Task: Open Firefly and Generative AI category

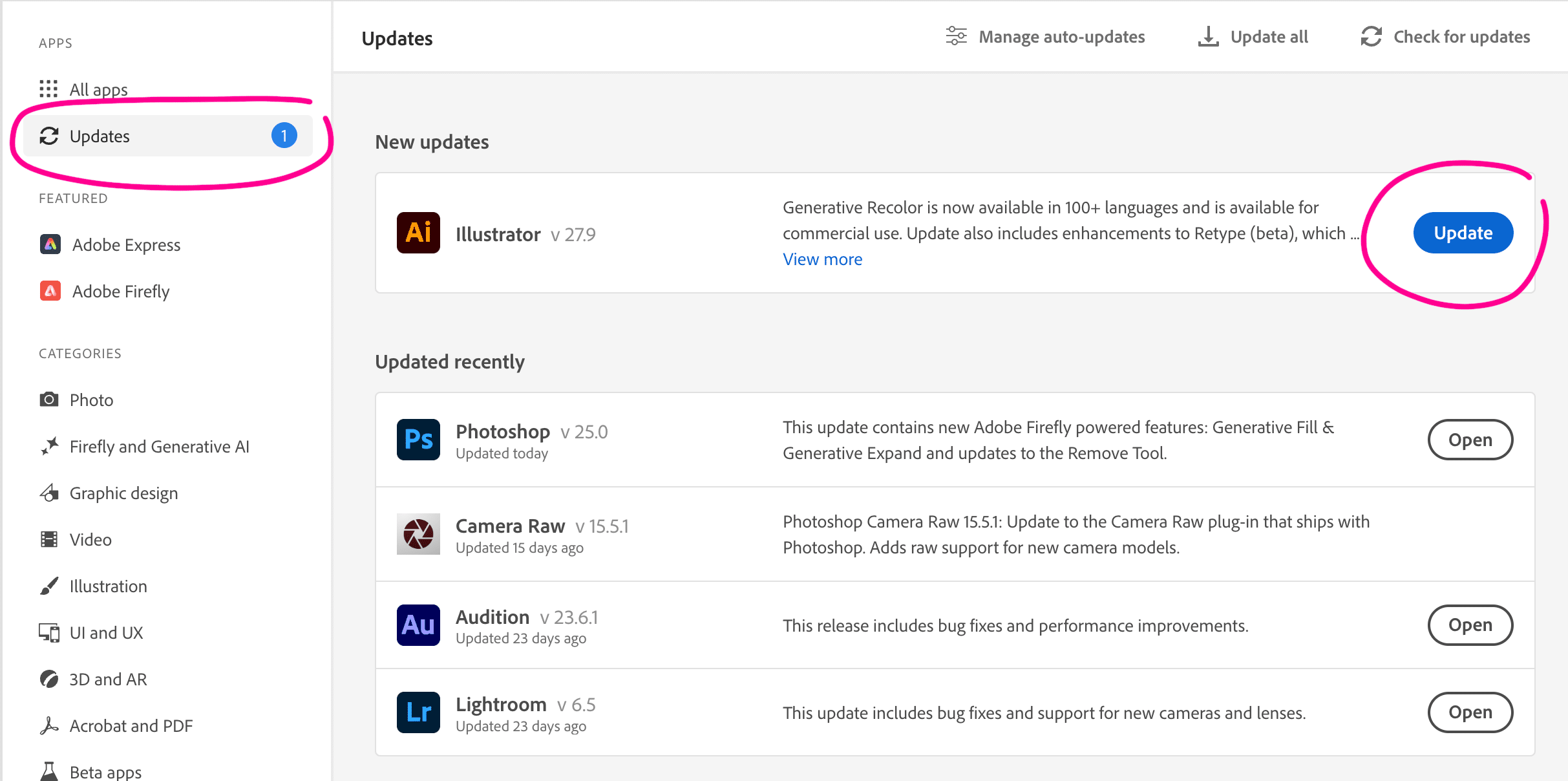Action: (159, 447)
